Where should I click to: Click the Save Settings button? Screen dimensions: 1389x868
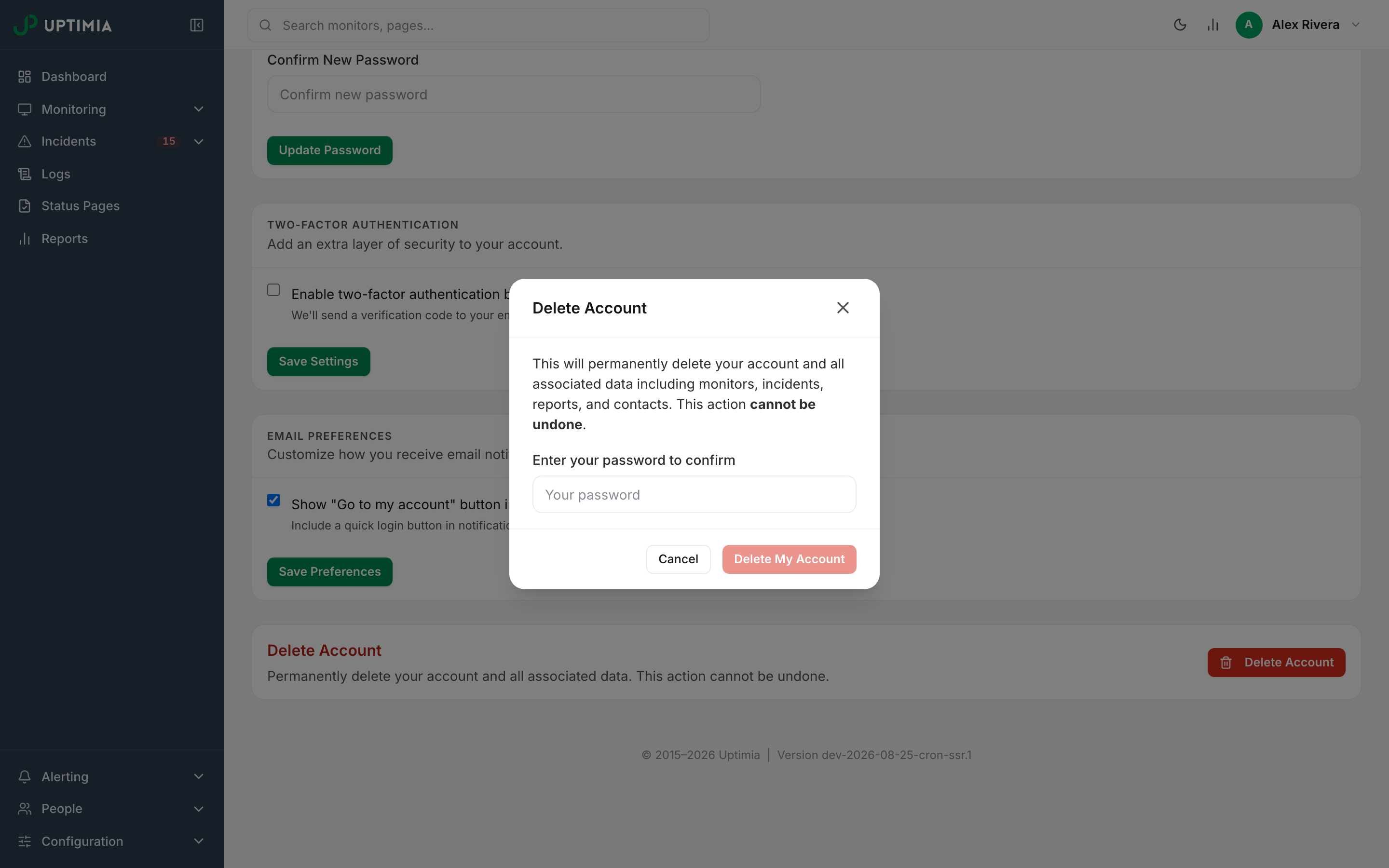click(x=318, y=362)
